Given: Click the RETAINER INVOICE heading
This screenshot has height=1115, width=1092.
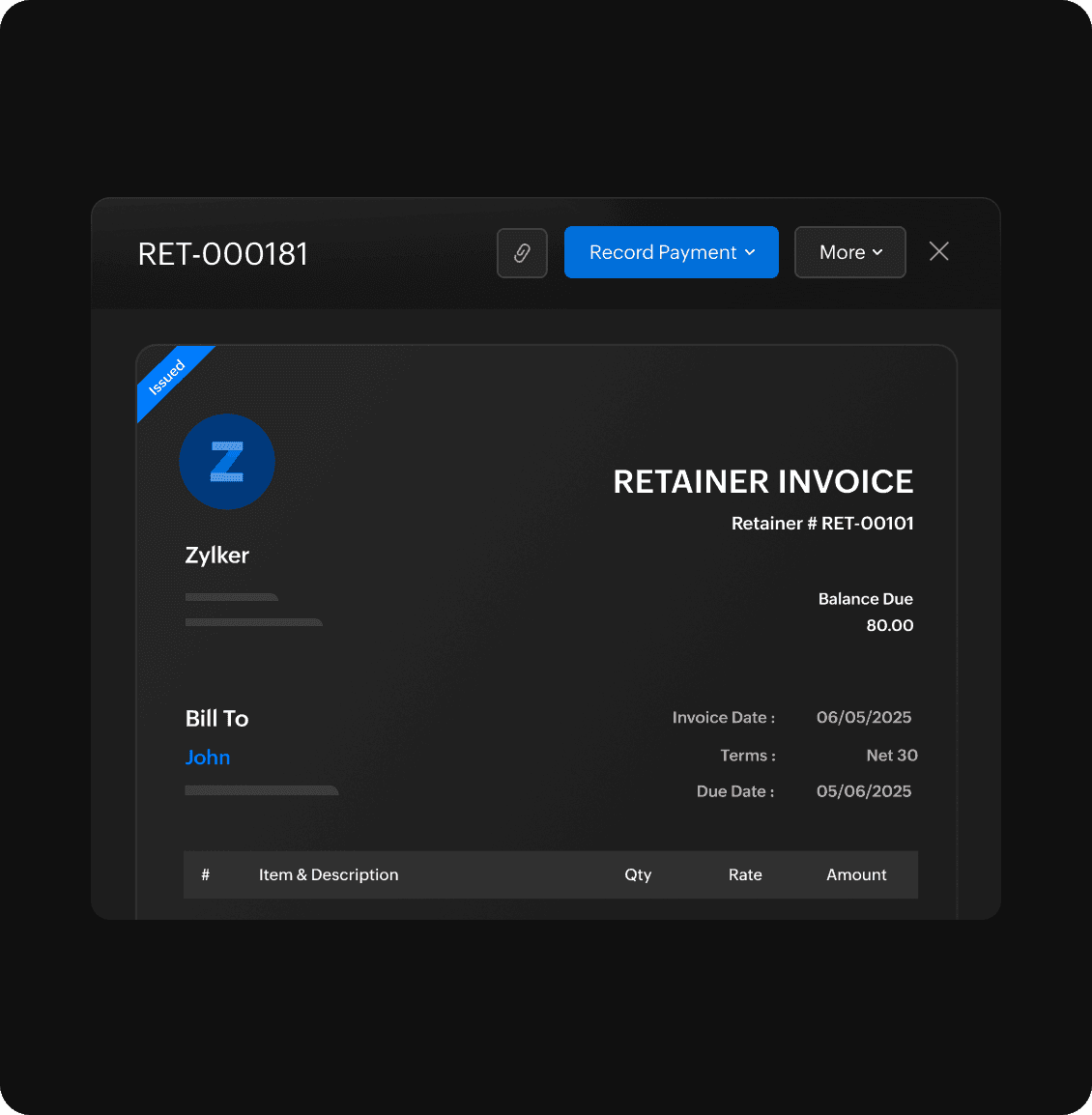Looking at the screenshot, I should 762,482.
